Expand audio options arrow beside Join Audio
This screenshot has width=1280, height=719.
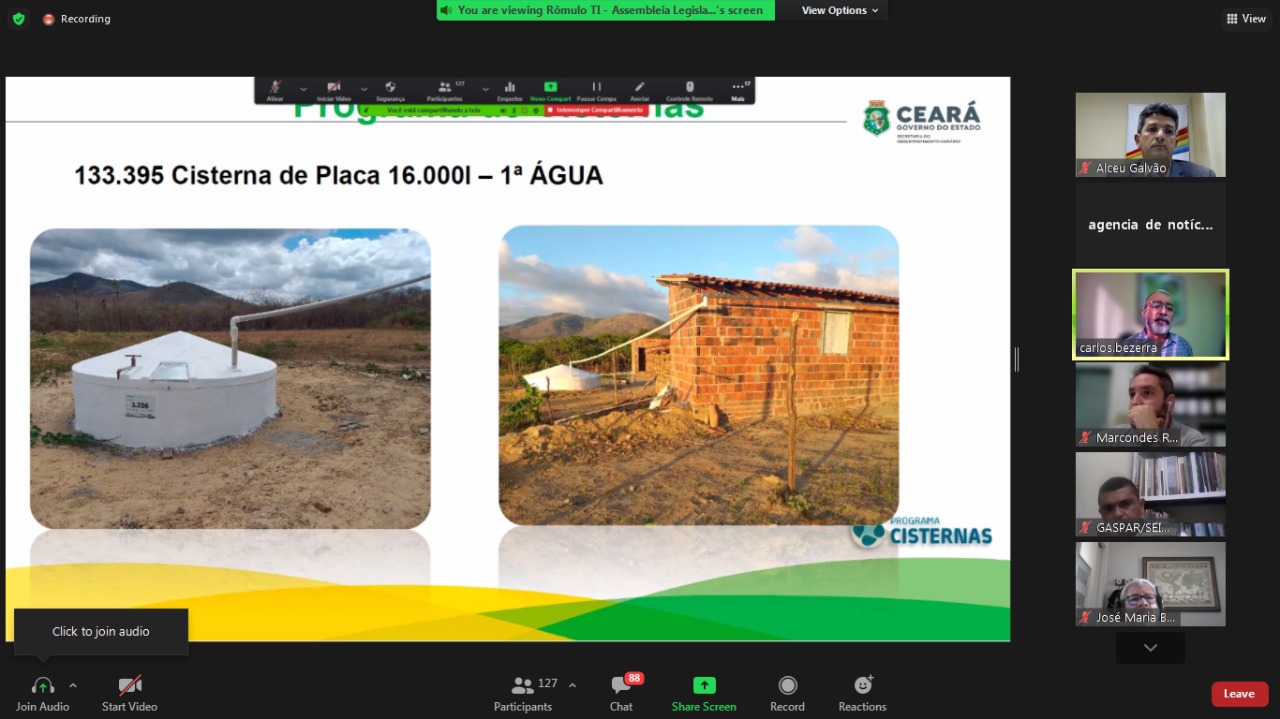tap(73, 685)
